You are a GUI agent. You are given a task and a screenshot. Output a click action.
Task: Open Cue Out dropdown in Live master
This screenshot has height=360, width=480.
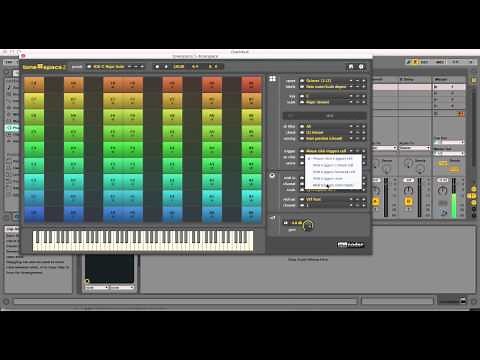click(449, 142)
